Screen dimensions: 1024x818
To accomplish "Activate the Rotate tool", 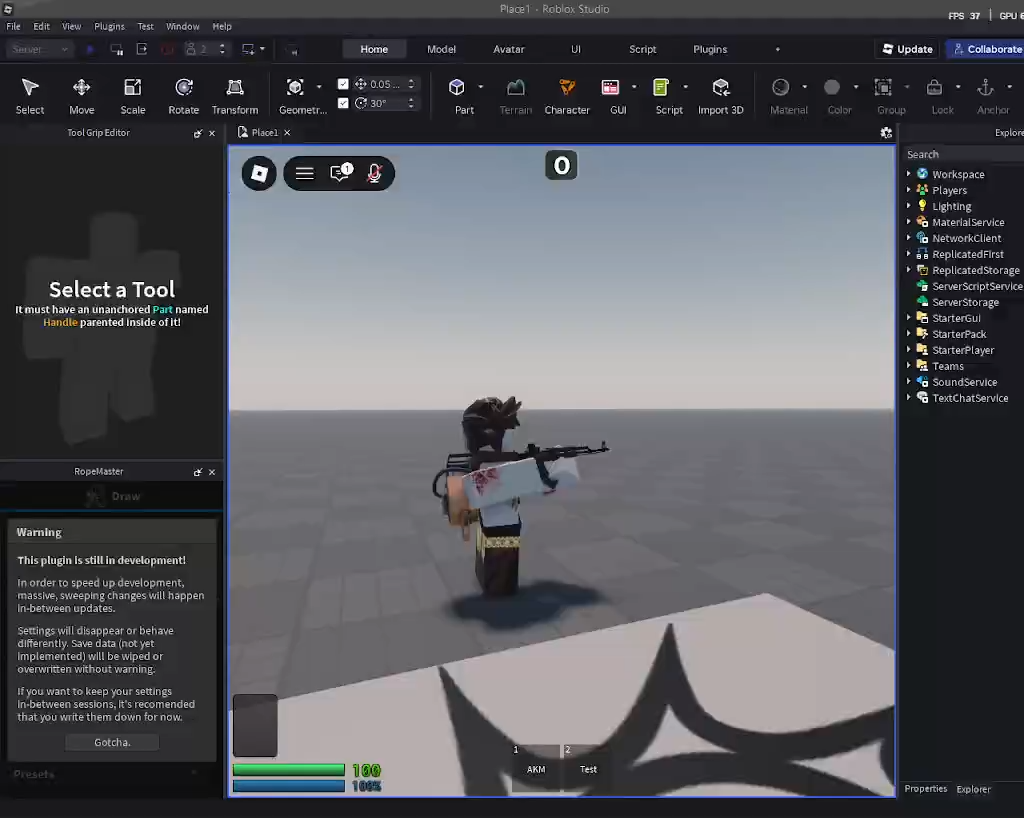I will click(183, 95).
